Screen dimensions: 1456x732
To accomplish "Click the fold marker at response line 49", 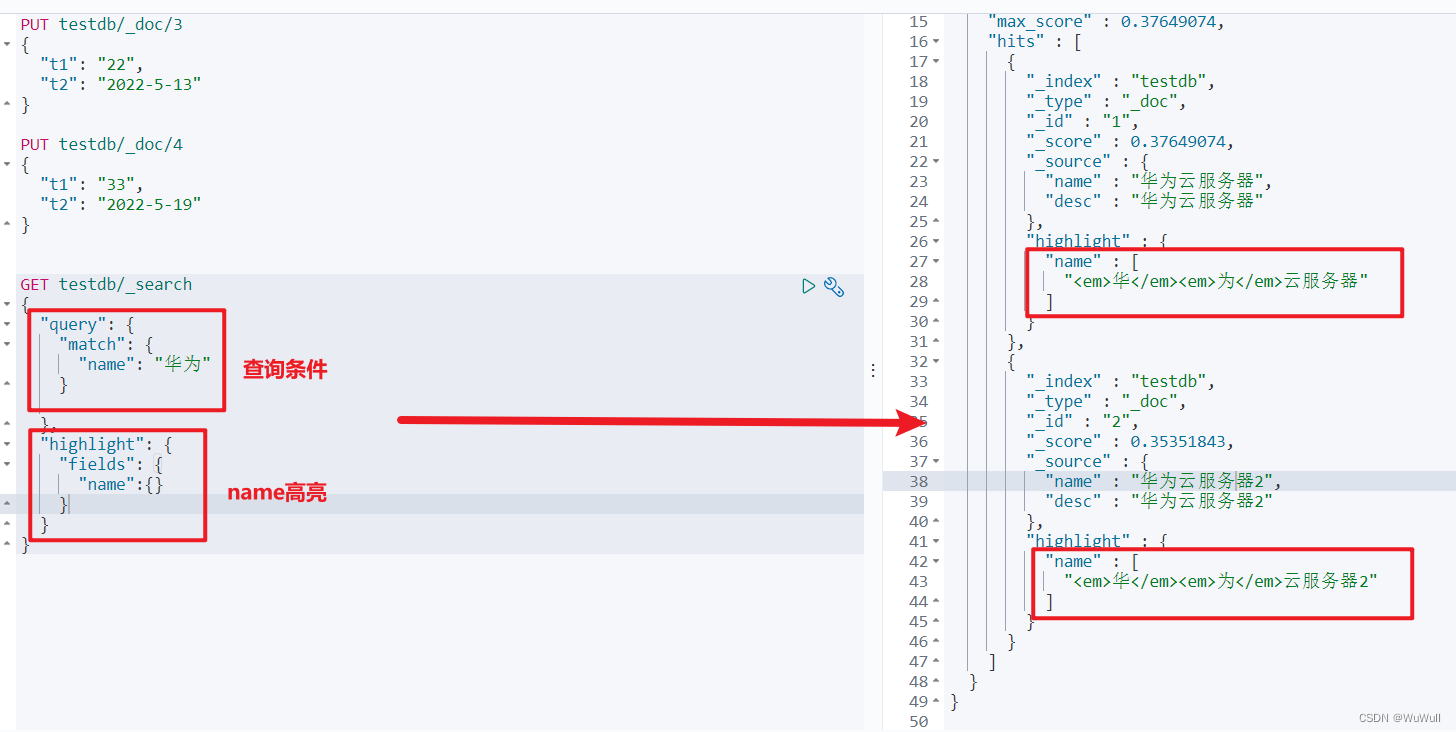I will coord(936,701).
